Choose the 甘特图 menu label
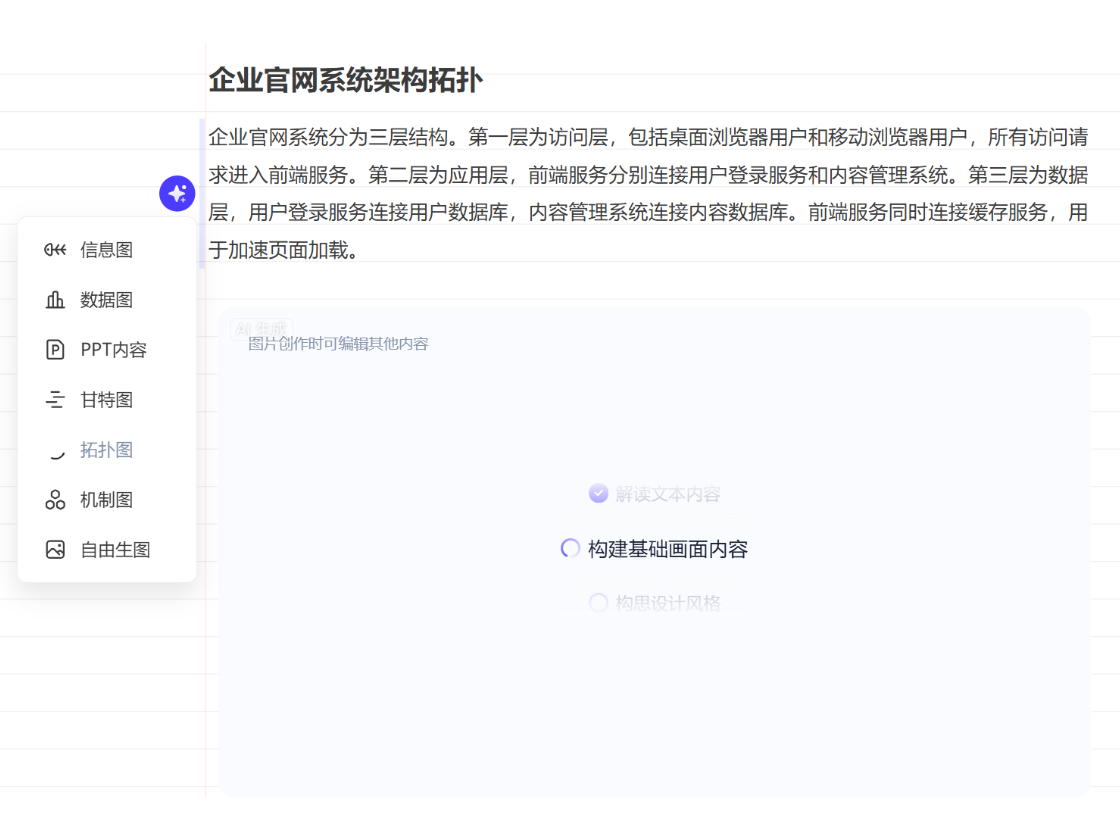 point(106,400)
